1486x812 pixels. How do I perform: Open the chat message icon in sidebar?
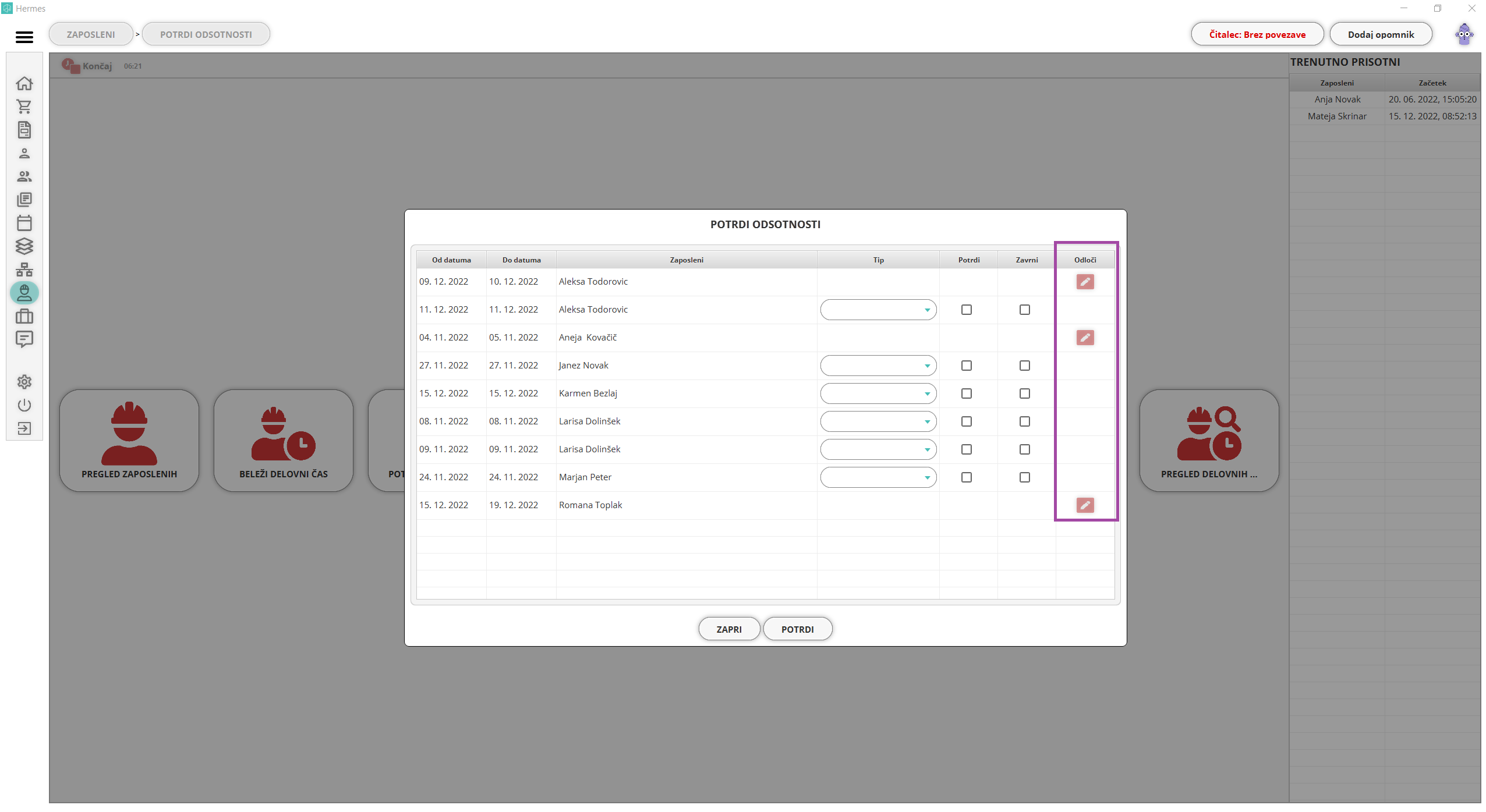[24, 339]
